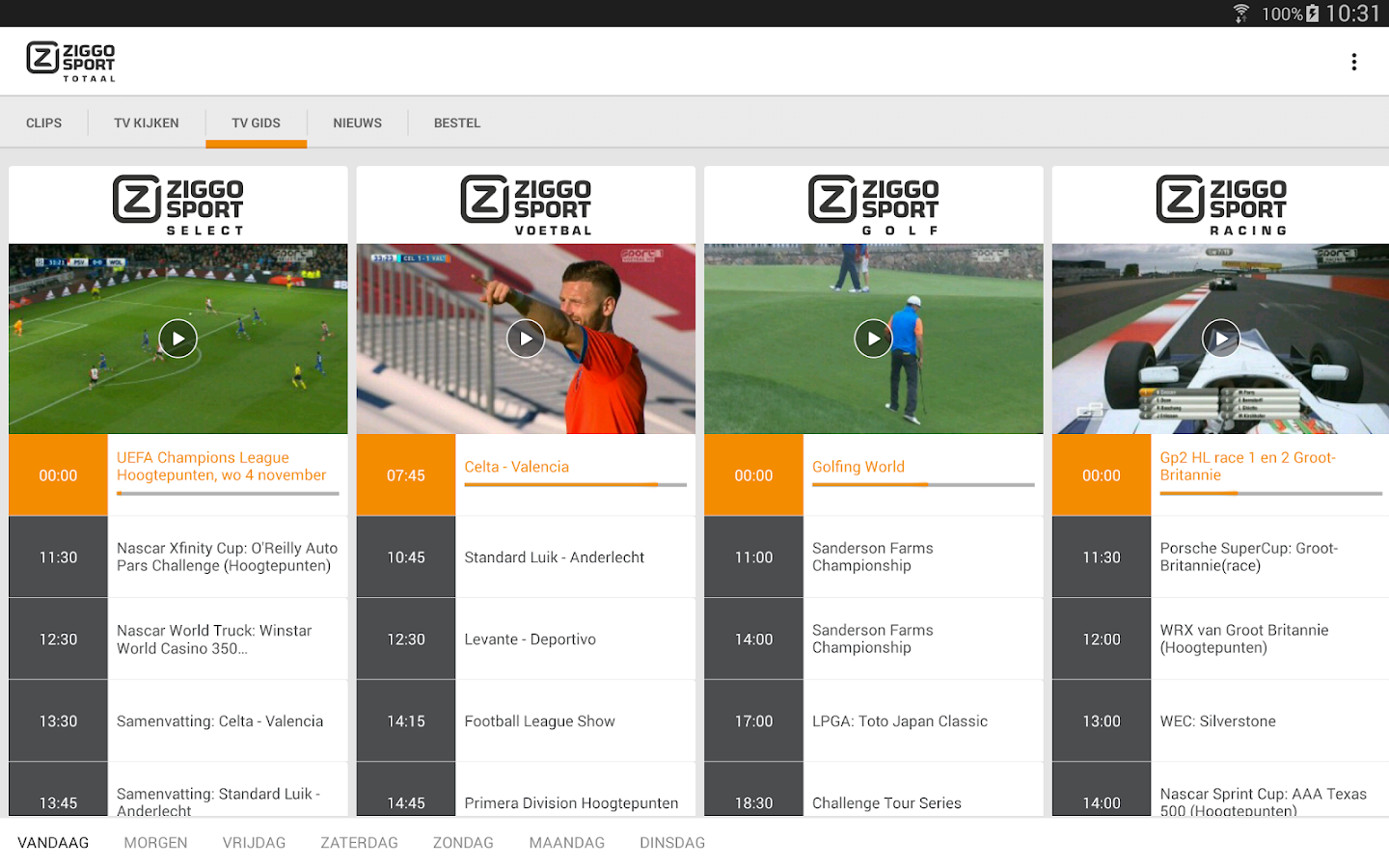Switch to the TV Kijken tab
This screenshot has height=868, width=1389.
pos(147,122)
